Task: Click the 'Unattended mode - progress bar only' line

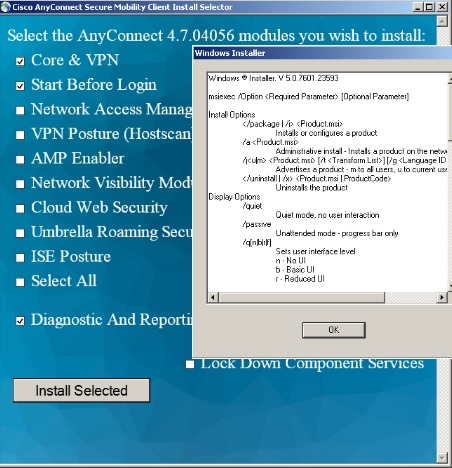Action: 337,233
